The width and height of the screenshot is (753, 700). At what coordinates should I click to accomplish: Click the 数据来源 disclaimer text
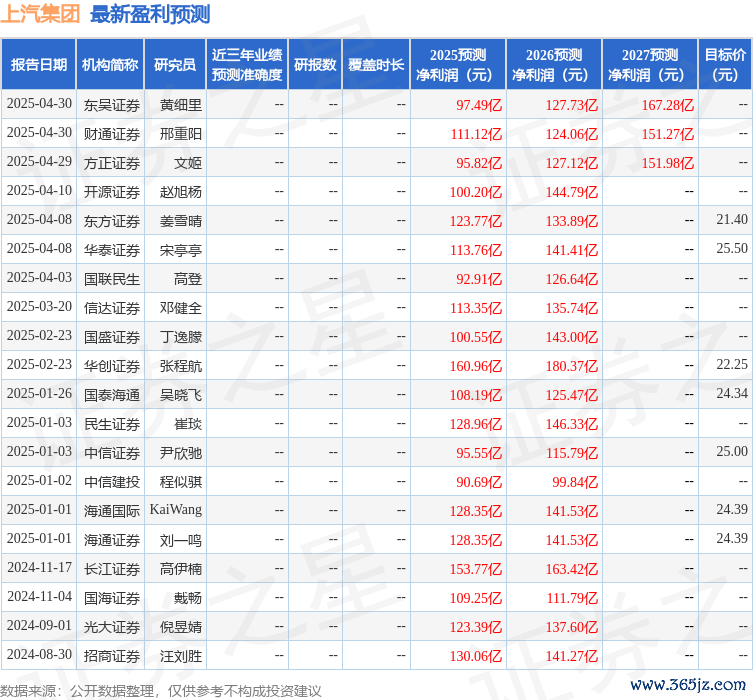click(x=160, y=691)
